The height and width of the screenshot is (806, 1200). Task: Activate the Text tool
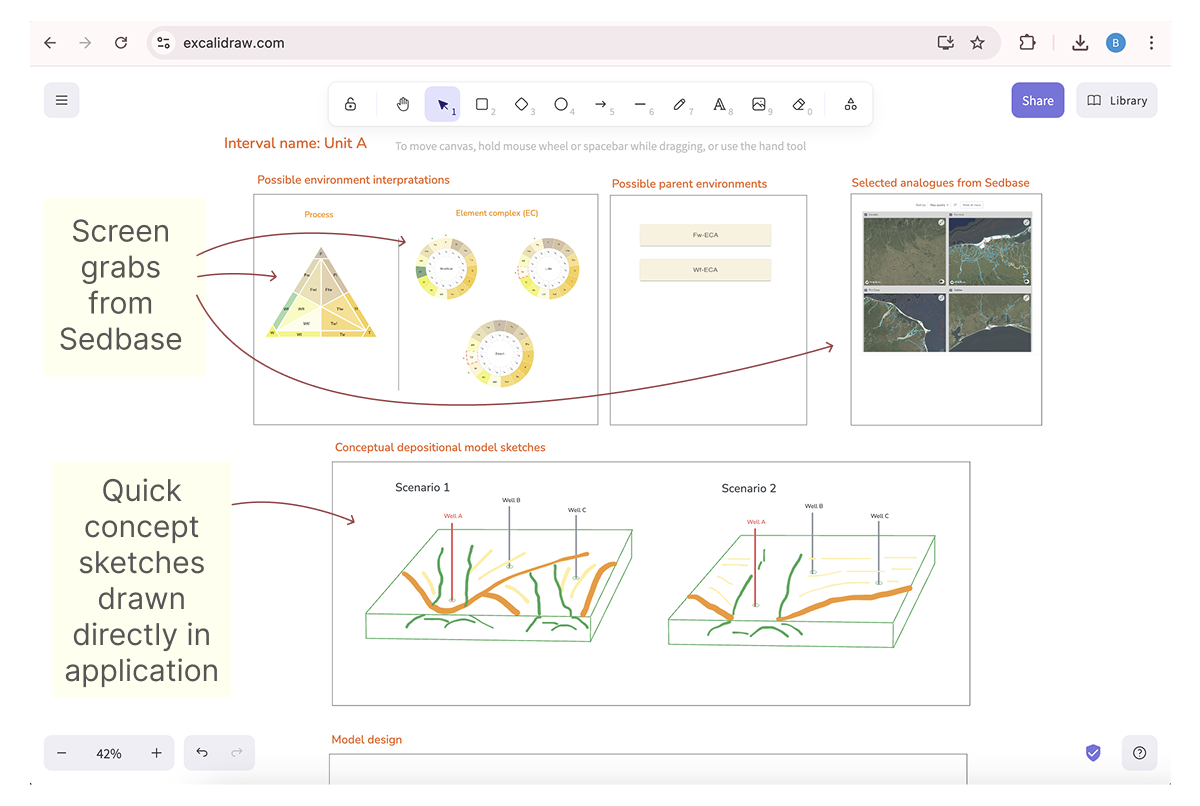[x=719, y=104]
